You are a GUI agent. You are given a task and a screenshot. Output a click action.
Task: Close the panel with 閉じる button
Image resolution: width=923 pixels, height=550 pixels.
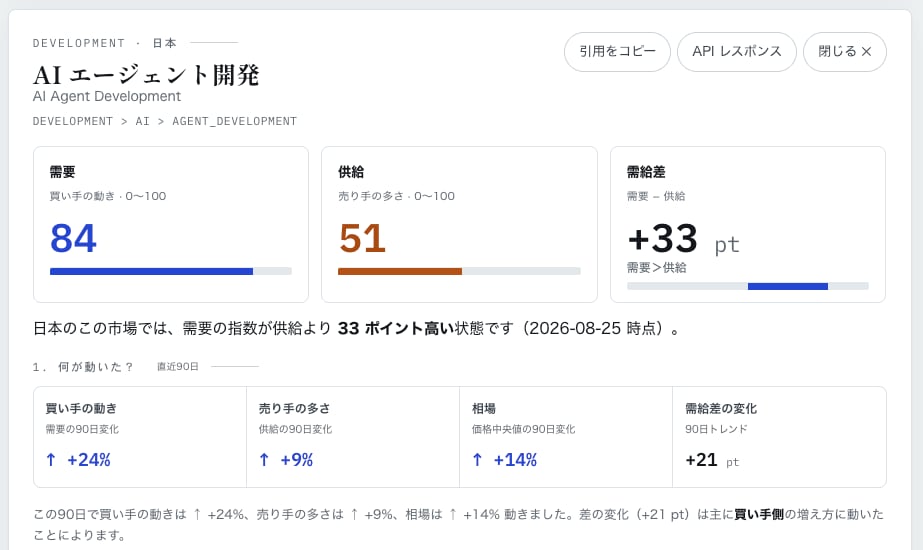pyautogui.click(x=845, y=52)
